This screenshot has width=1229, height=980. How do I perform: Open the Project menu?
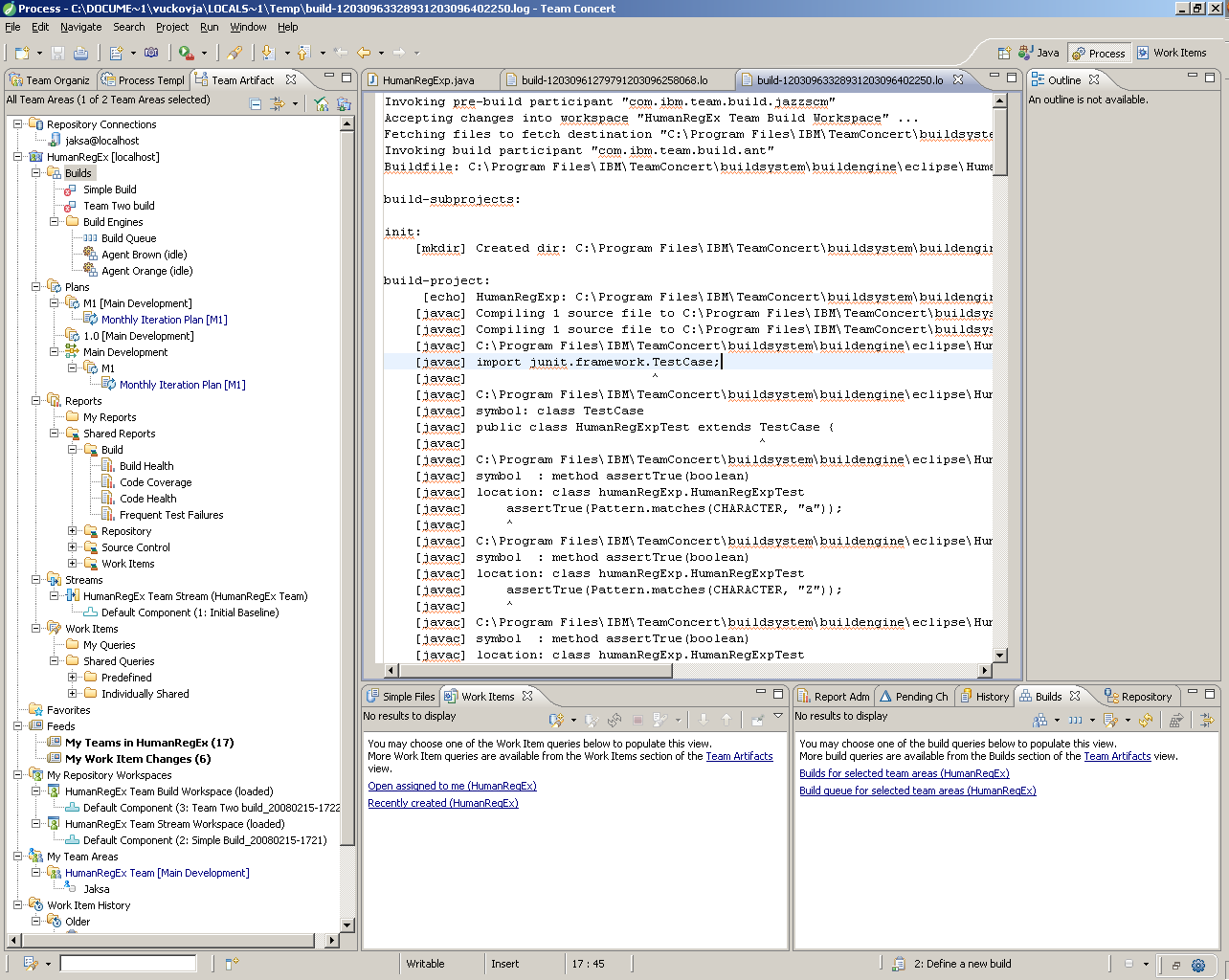coord(172,27)
